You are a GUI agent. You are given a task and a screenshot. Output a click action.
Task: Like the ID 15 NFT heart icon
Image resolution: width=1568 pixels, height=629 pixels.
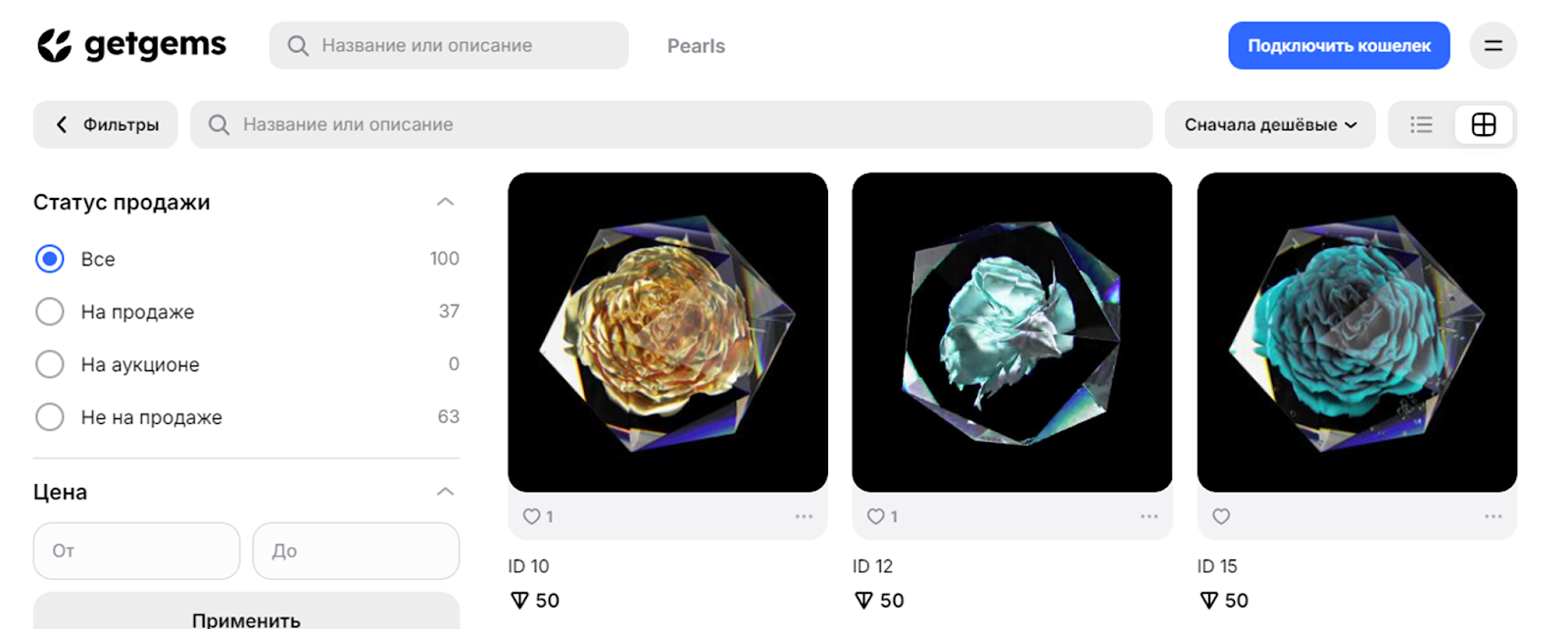click(1221, 516)
